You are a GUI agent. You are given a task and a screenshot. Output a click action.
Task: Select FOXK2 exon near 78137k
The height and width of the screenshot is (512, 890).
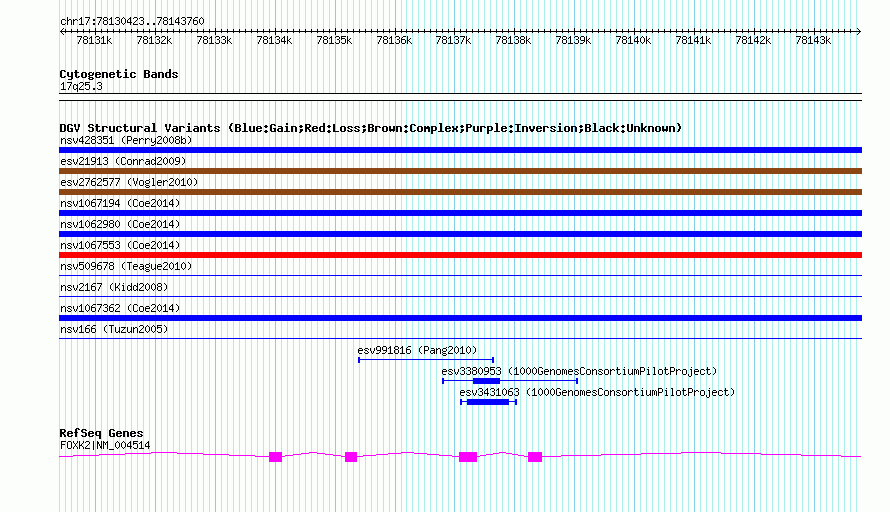468,457
